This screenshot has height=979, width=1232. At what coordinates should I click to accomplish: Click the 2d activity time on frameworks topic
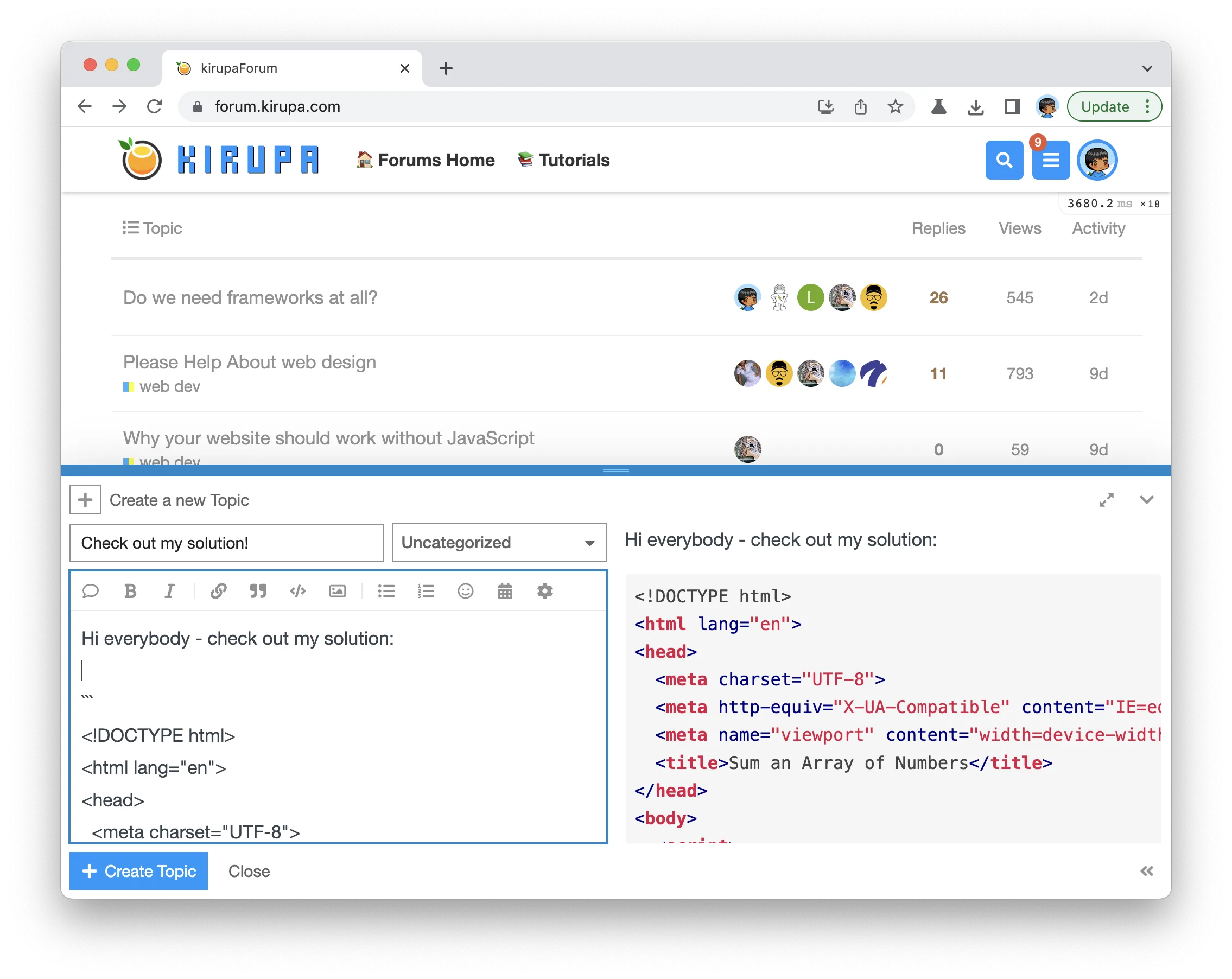point(1098,298)
